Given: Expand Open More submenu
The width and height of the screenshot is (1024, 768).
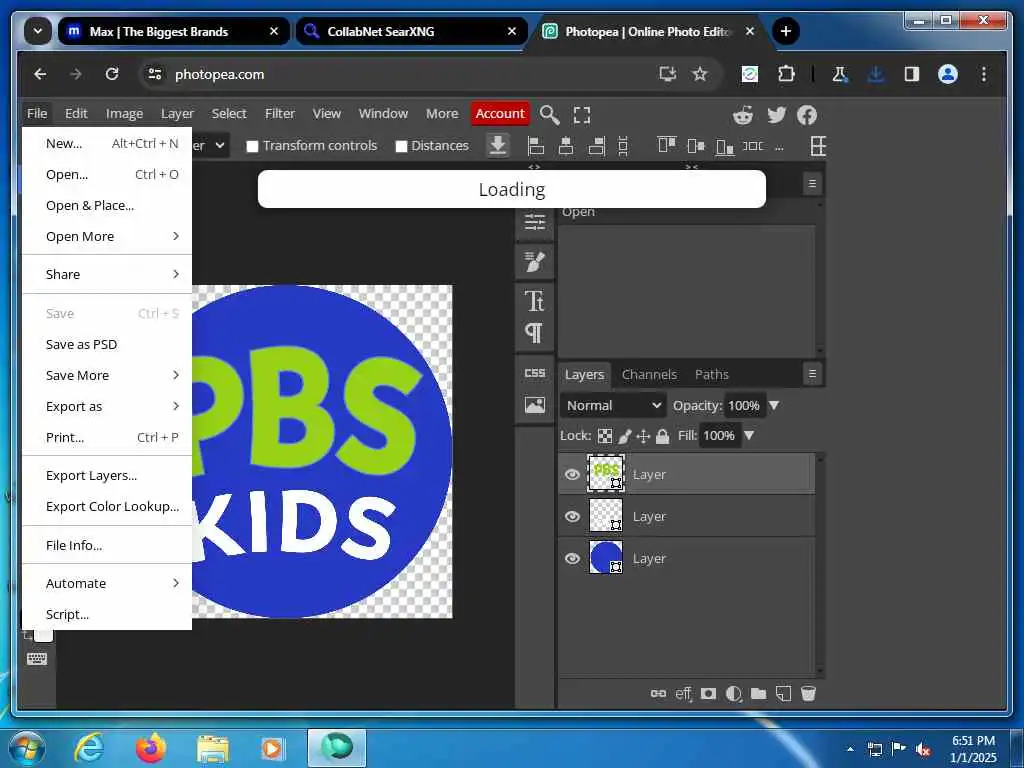Looking at the screenshot, I should coord(107,236).
